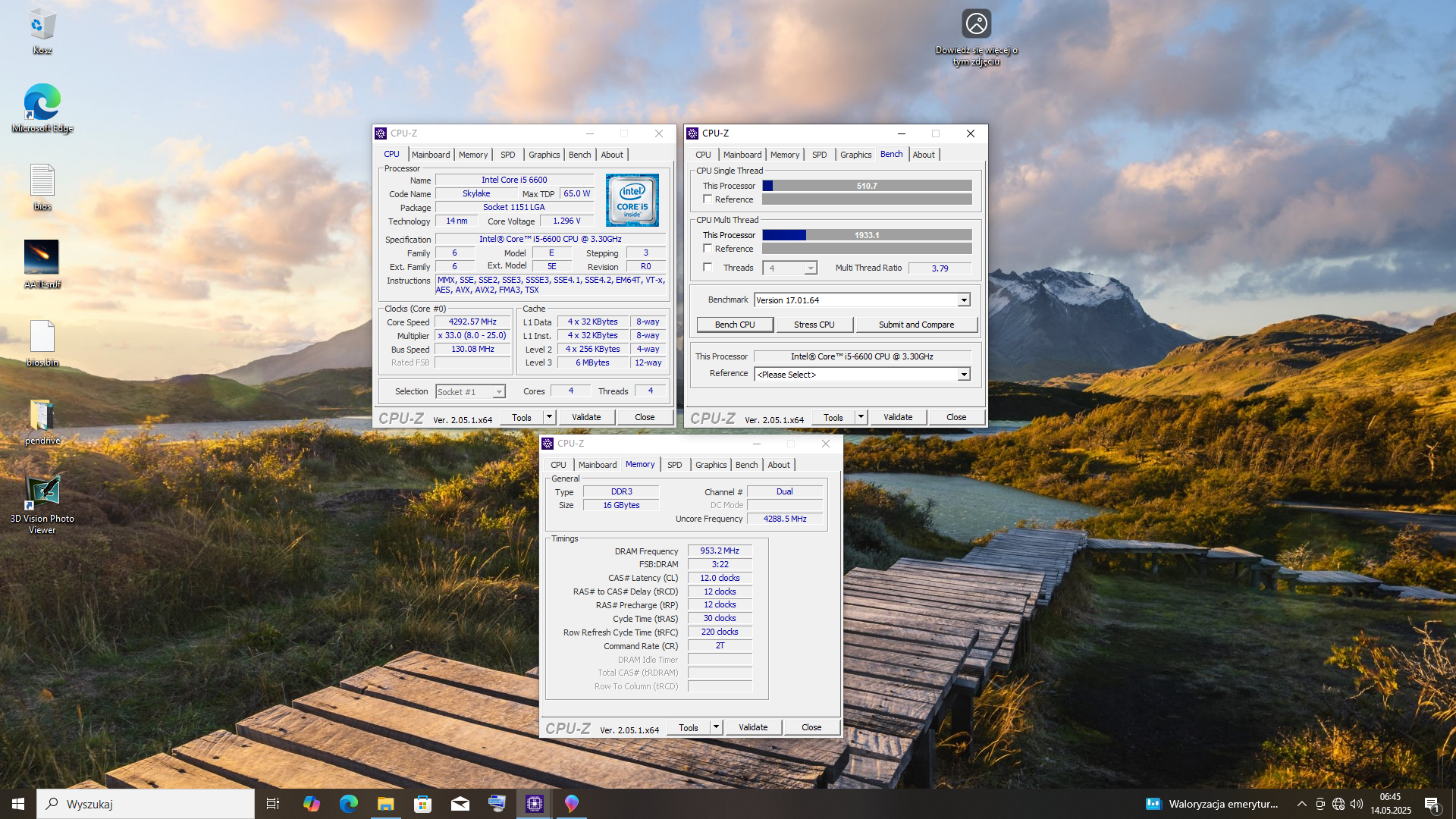This screenshot has width=1456, height=819.
Task: Enable Single Thread Reference checkbox
Action: point(708,199)
